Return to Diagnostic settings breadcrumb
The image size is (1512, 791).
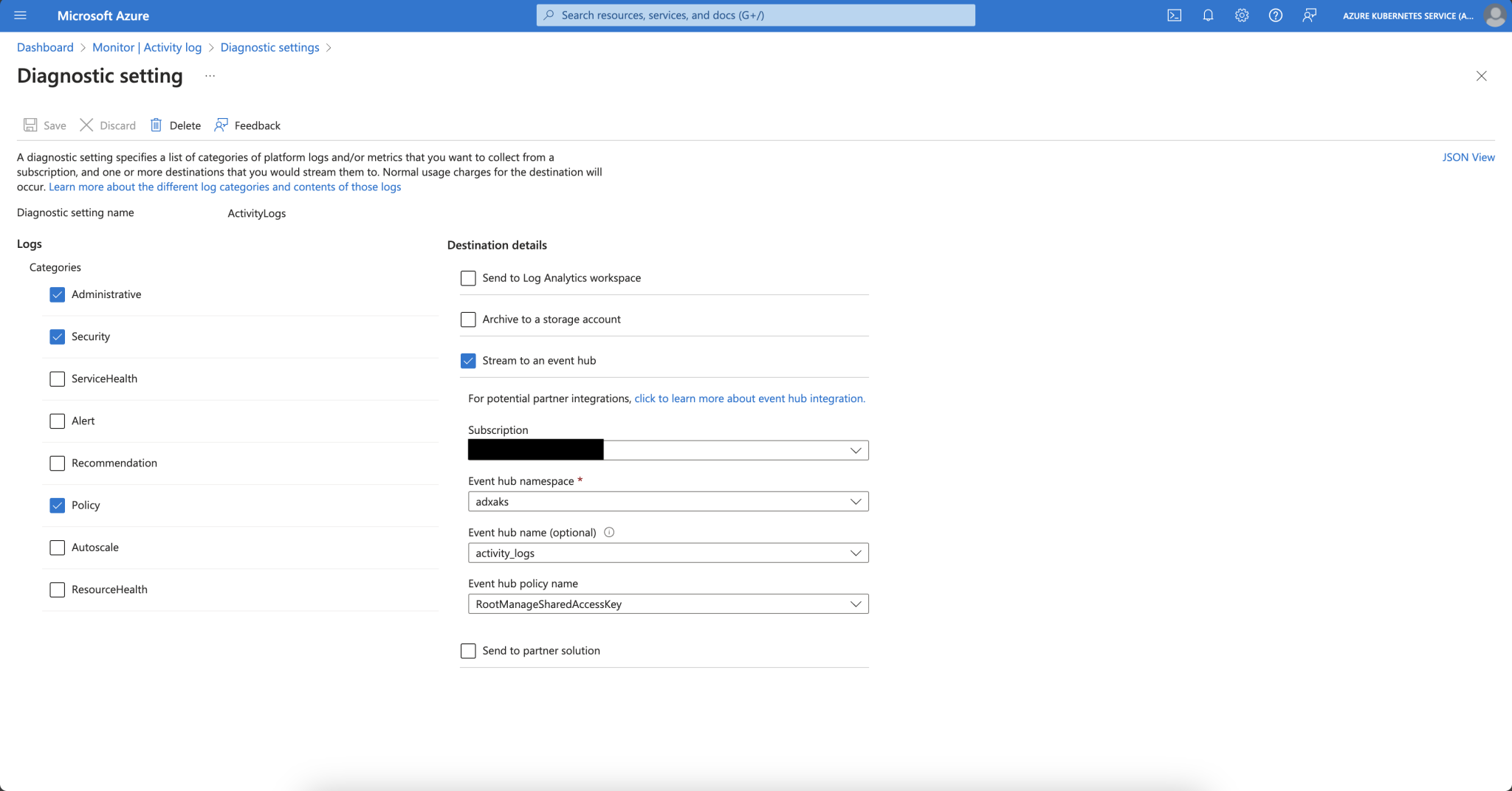pos(269,46)
